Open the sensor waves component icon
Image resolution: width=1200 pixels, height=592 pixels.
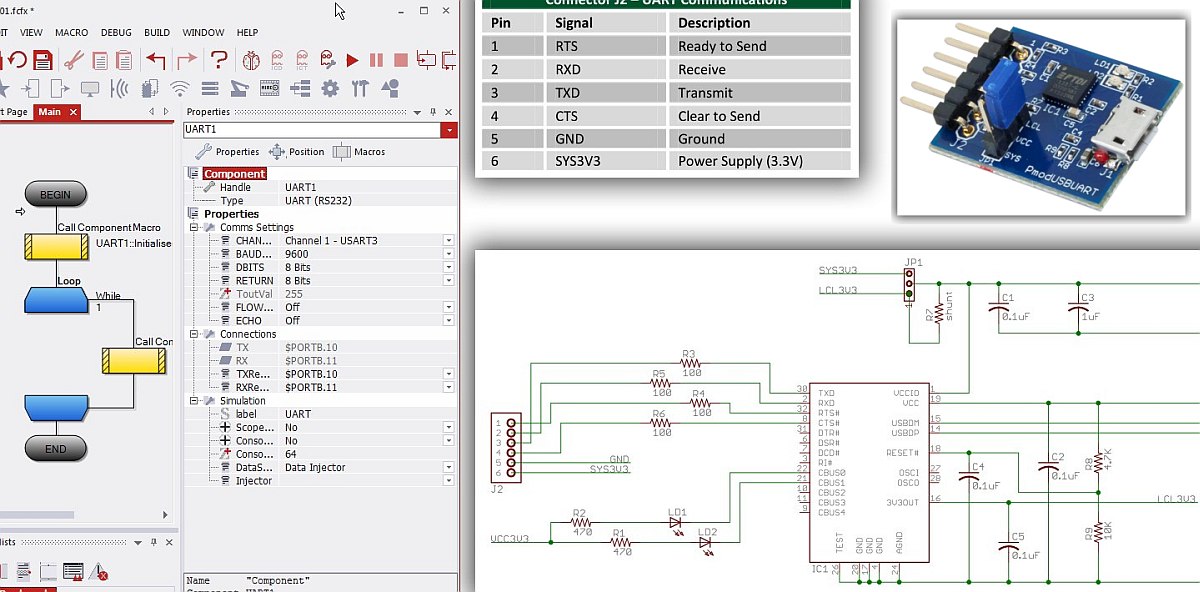coord(120,89)
